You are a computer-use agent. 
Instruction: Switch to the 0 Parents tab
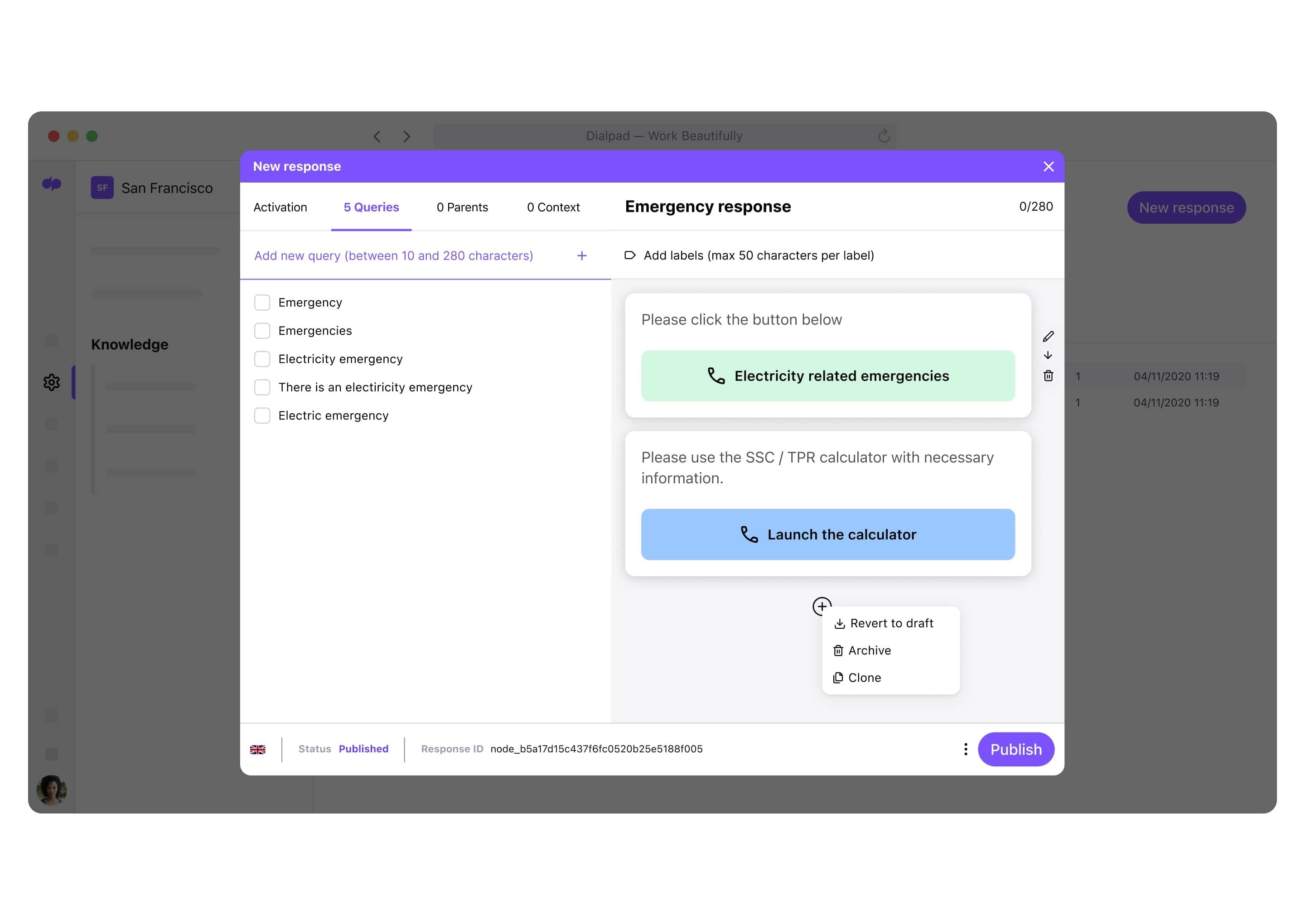[462, 207]
